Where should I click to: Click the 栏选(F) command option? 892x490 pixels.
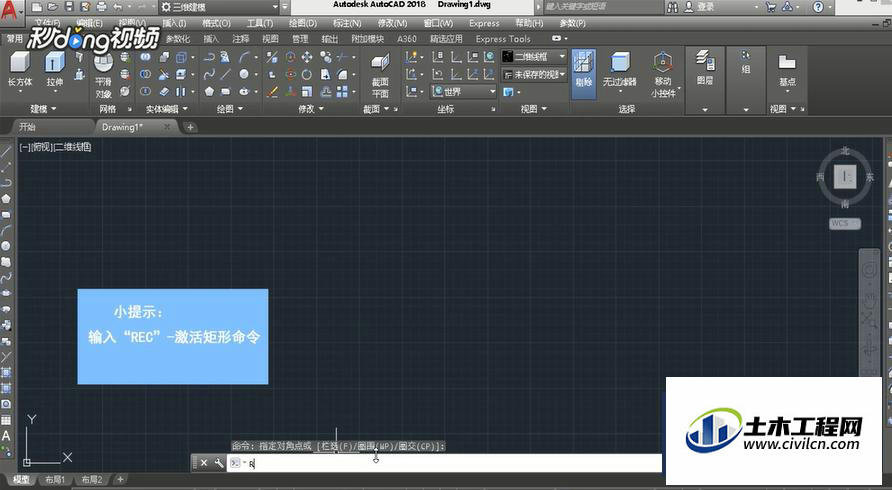[337, 447]
